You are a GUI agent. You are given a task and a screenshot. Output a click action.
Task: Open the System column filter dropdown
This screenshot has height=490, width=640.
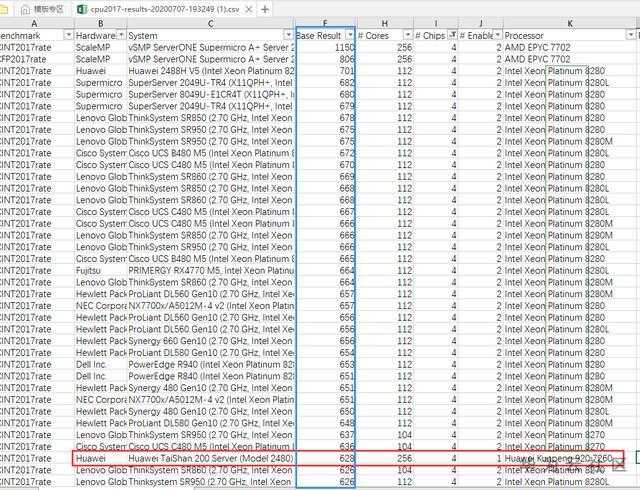click(289, 36)
